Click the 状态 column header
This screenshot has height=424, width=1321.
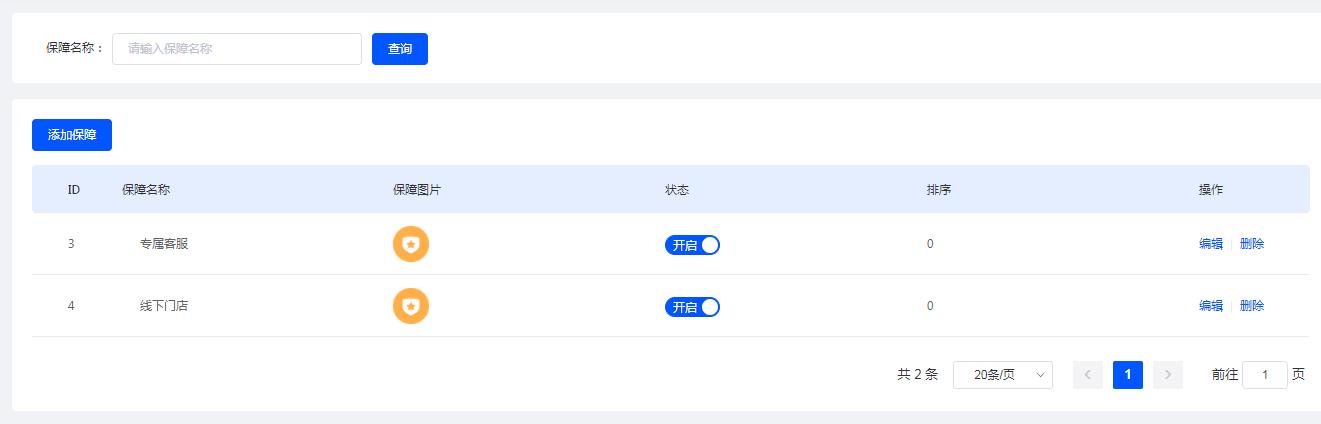click(677, 190)
